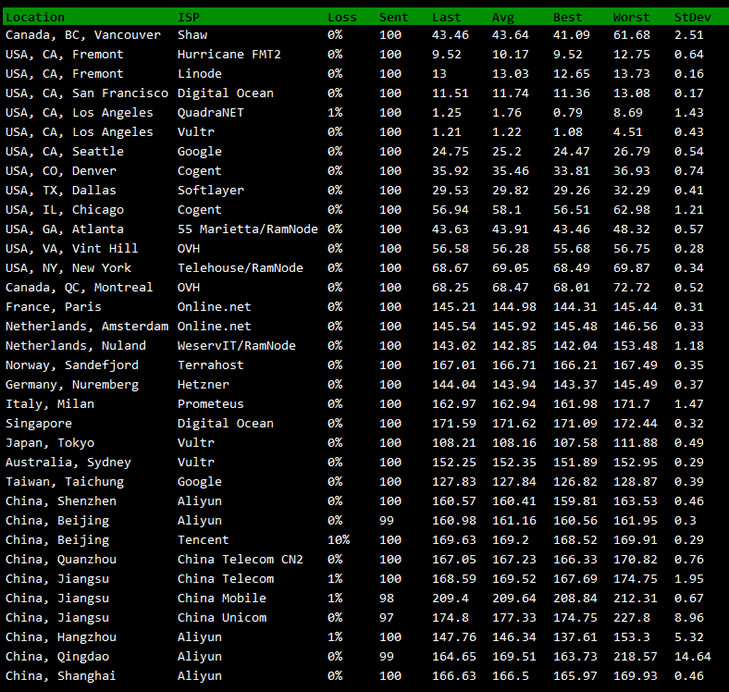The width and height of the screenshot is (729, 692).
Task: Click the 227.8 worst value for China Unicom
Action: coord(631,619)
